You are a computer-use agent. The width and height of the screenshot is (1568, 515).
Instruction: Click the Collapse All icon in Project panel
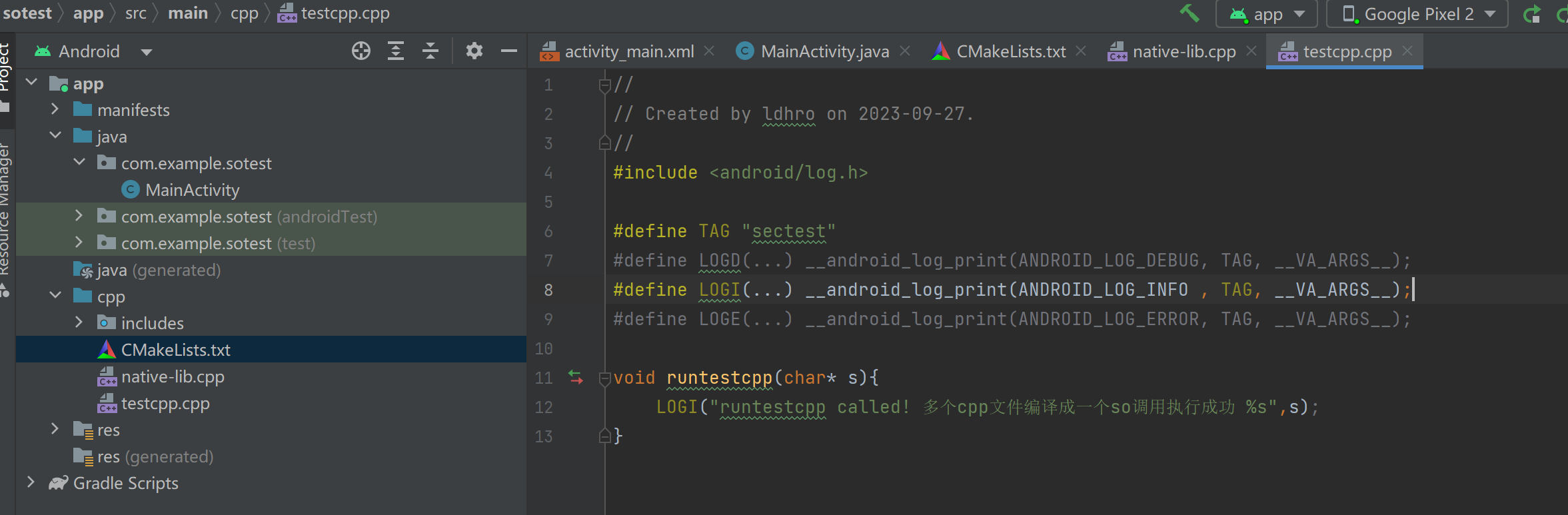tap(430, 51)
